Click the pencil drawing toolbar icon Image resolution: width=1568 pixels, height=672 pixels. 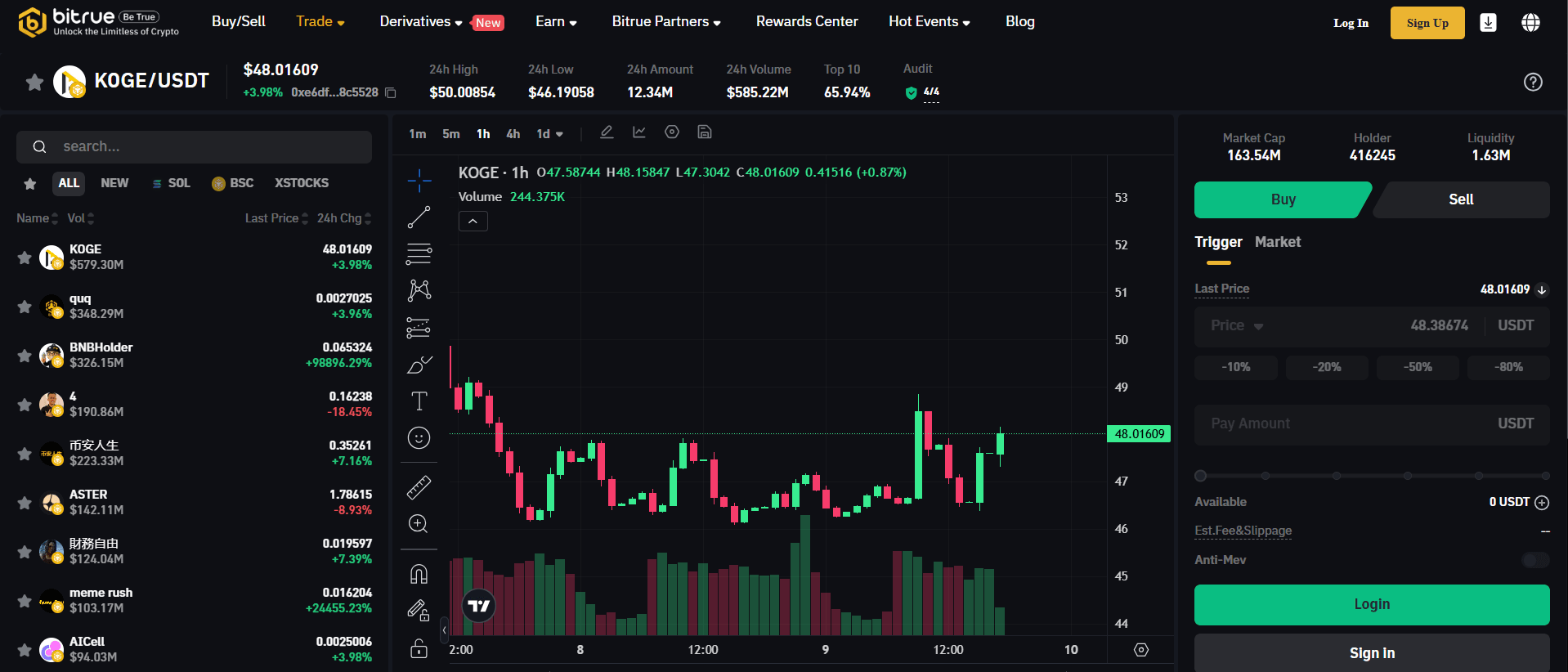607,132
